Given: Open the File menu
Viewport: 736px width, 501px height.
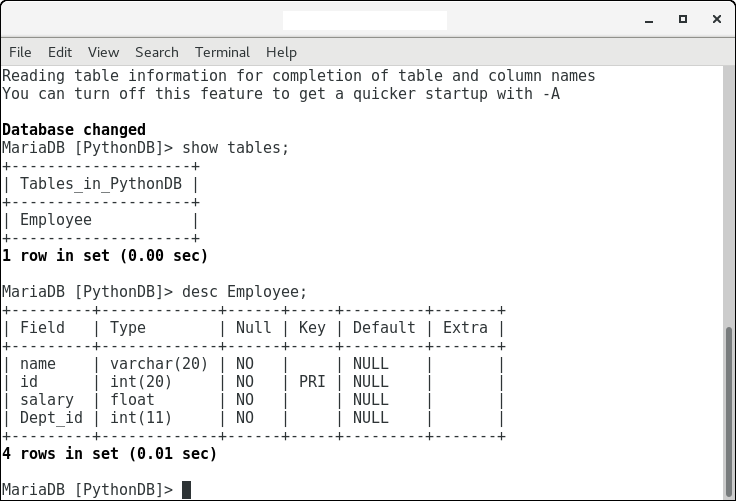Looking at the screenshot, I should pyautogui.click(x=20, y=52).
